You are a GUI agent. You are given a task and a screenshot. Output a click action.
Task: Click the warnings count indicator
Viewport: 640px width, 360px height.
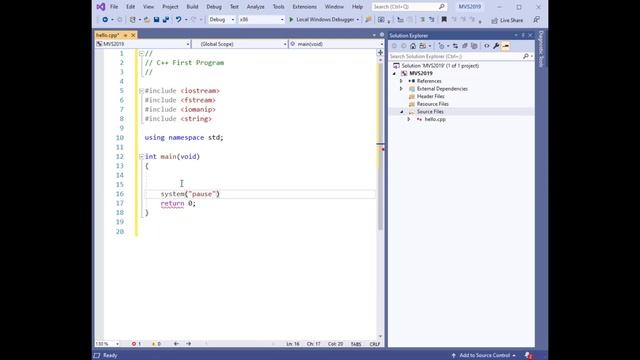click(x=156, y=344)
